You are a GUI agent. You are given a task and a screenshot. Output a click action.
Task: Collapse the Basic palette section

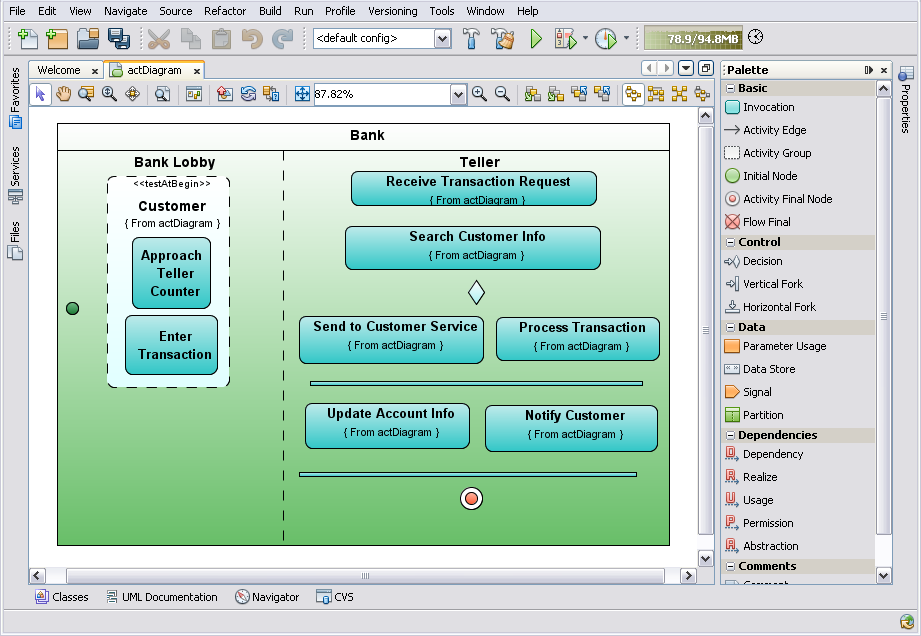pos(730,88)
